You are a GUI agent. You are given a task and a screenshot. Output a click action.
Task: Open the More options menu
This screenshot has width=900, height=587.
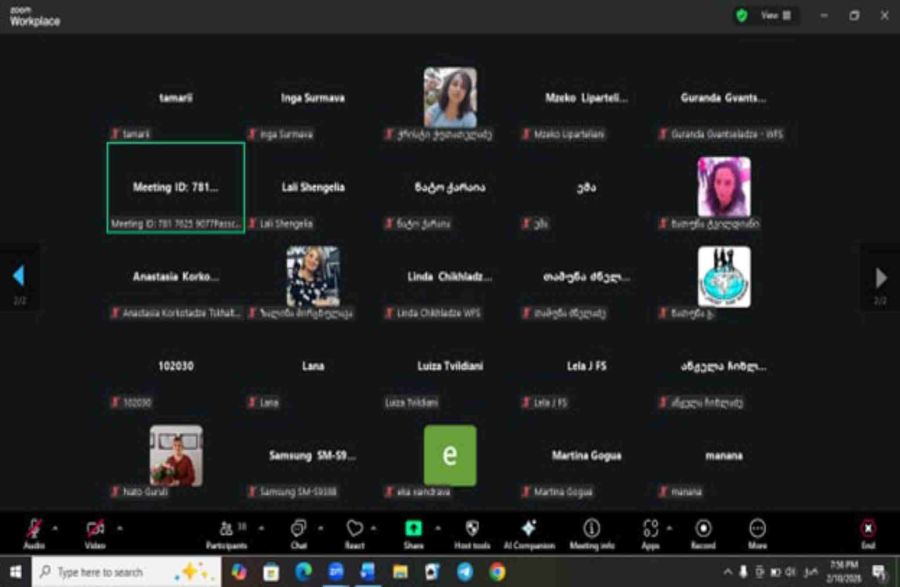click(x=757, y=530)
